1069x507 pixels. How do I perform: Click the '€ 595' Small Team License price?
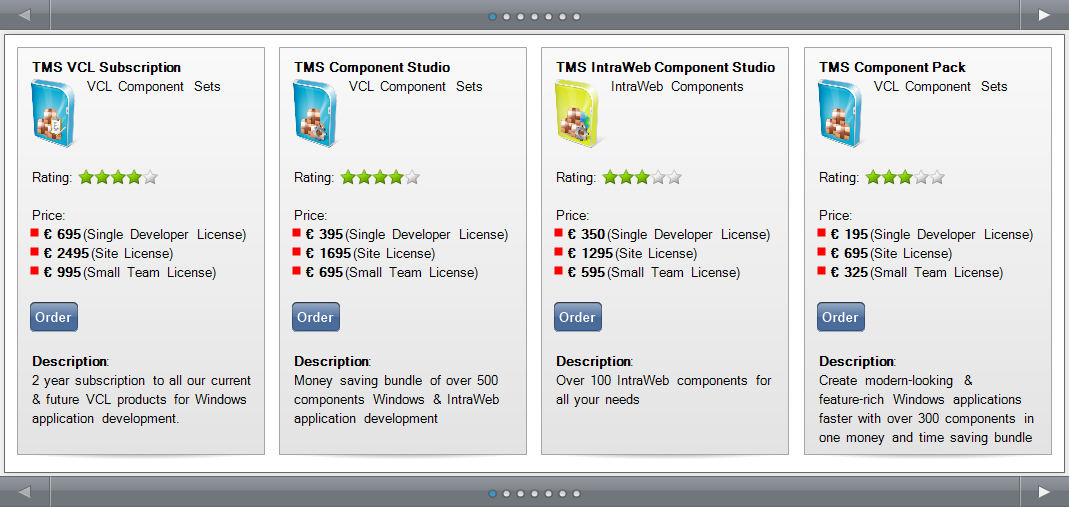[586, 273]
